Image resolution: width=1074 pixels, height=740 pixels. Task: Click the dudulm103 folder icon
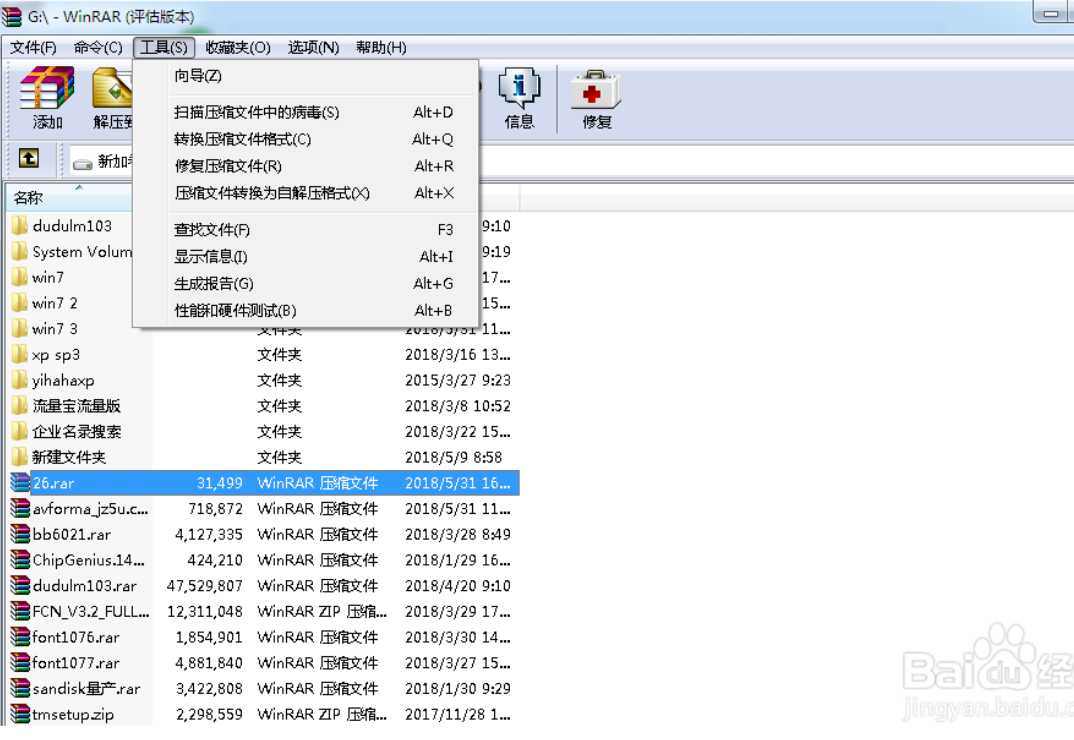pyautogui.click(x=20, y=225)
